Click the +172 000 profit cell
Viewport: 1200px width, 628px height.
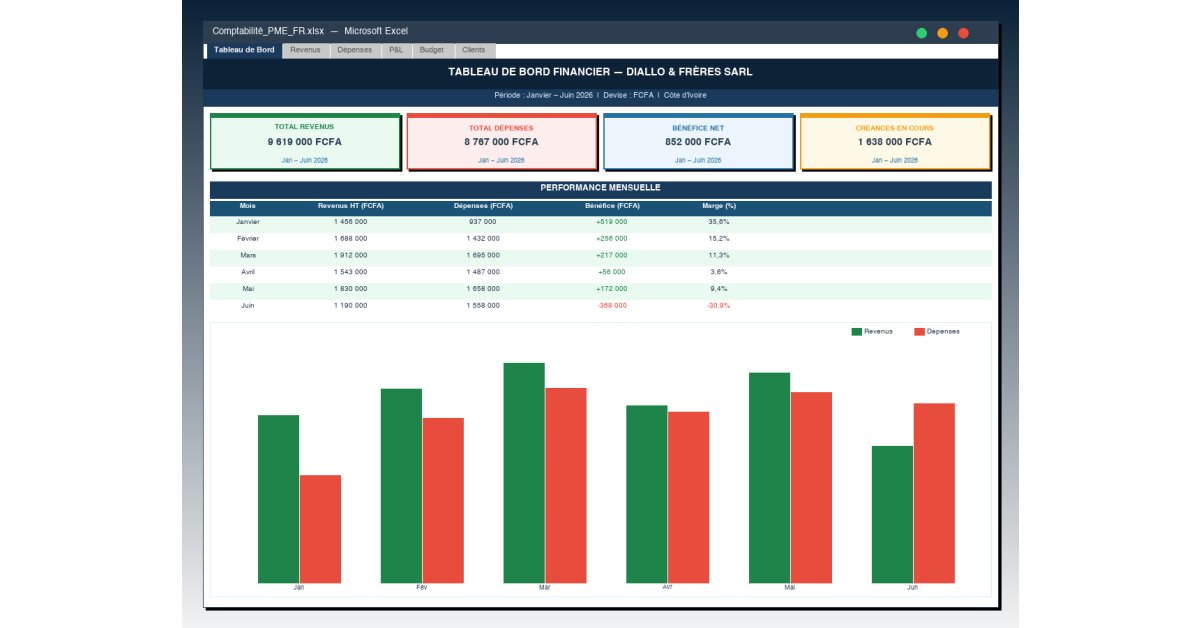[612, 288]
